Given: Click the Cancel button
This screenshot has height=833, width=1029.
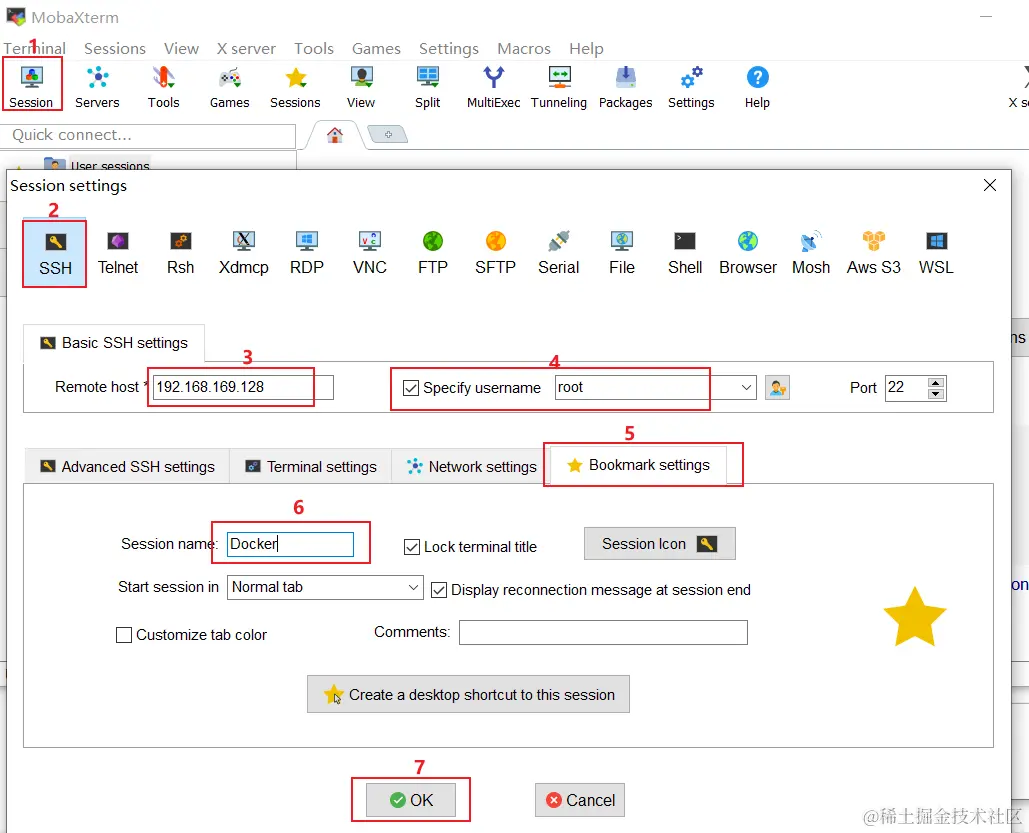Looking at the screenshot, I should pos(580,800).
